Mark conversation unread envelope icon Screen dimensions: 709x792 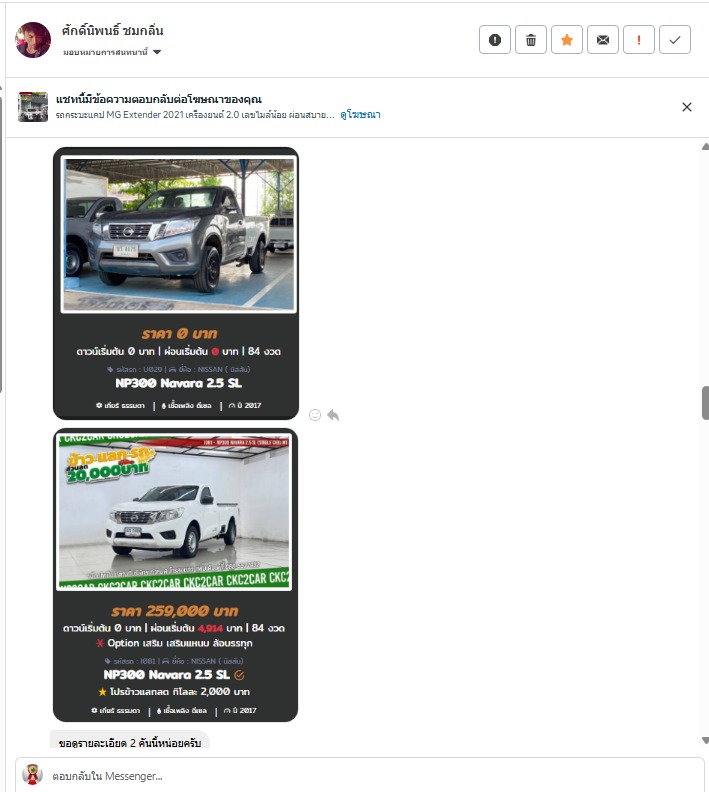pos(603,39)
